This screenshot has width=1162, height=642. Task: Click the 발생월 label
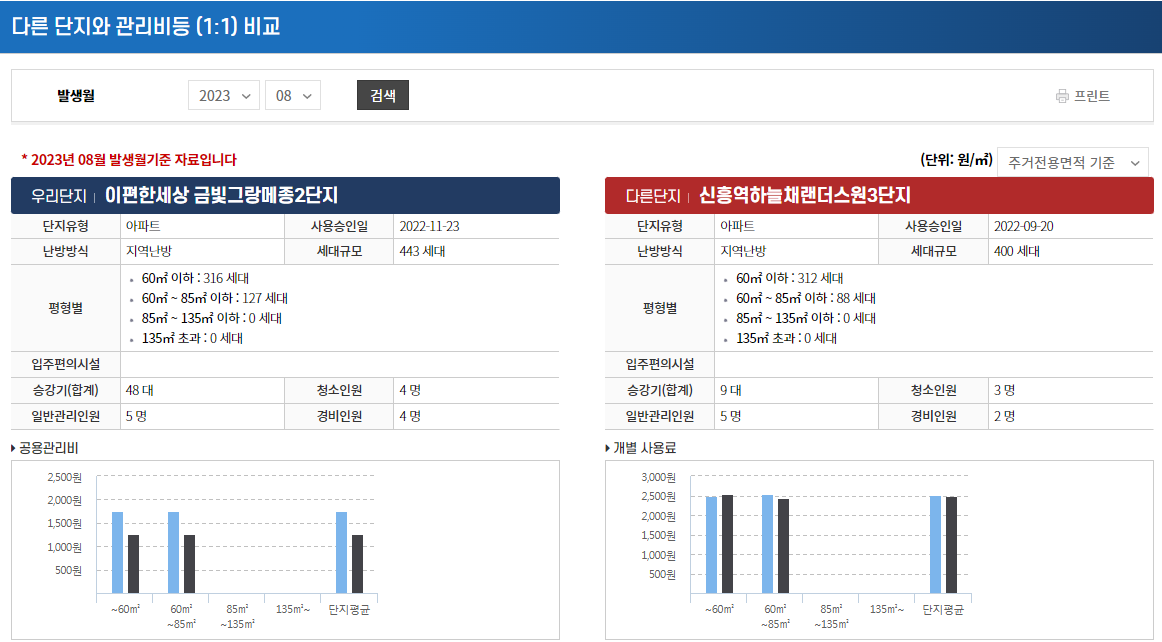pos(76,96)
